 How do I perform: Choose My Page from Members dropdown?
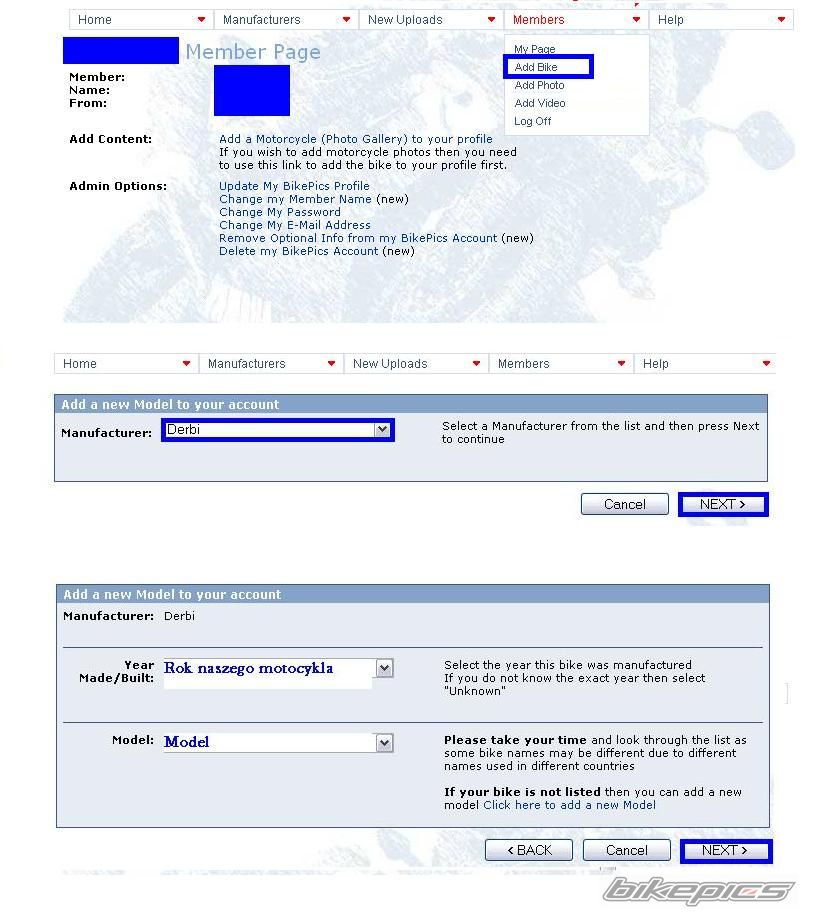pyautogui.click(x=535, y=49)
